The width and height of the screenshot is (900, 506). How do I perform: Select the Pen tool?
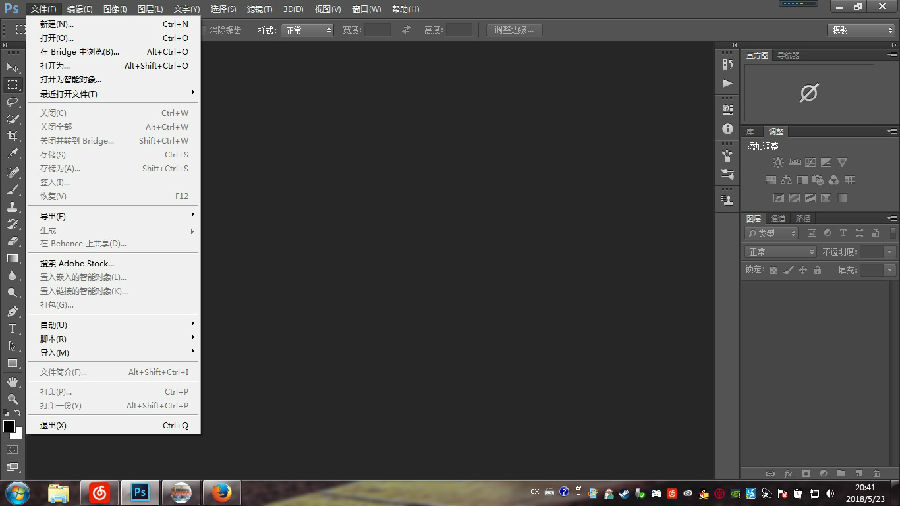(x=13, y=311)
